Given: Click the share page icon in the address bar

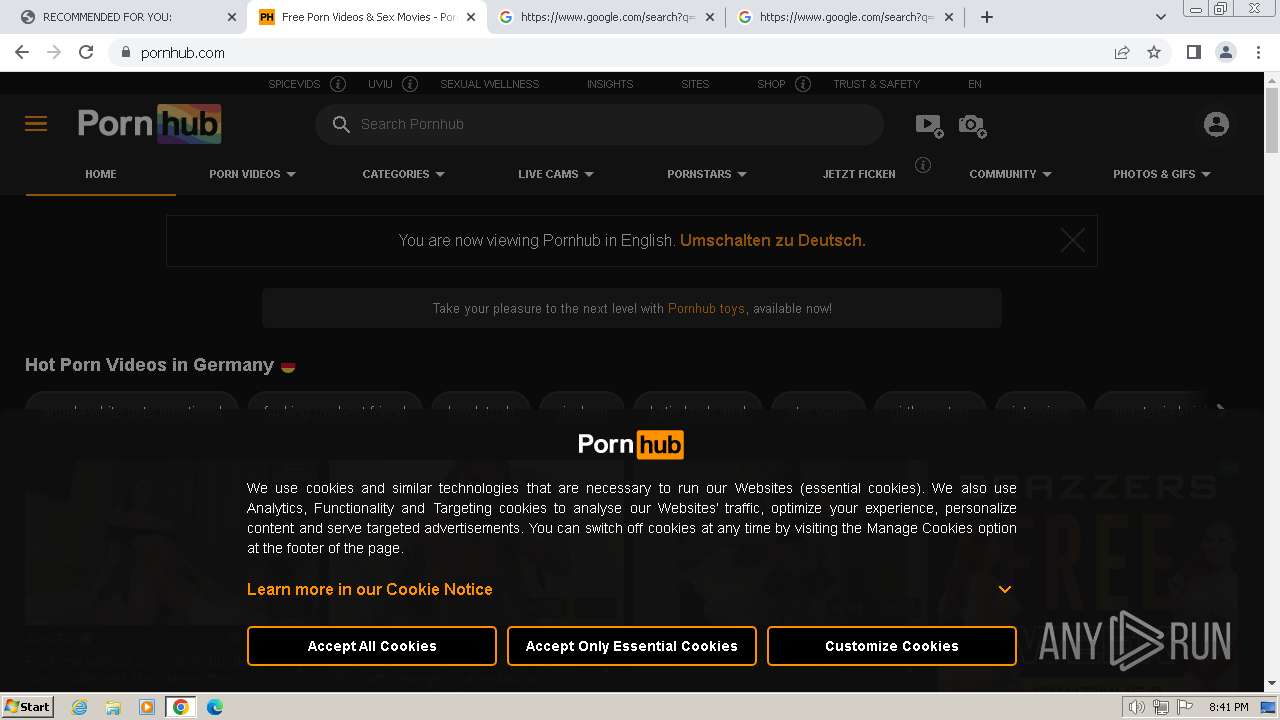Looking at the screenshot, I should coord(1122,52).
